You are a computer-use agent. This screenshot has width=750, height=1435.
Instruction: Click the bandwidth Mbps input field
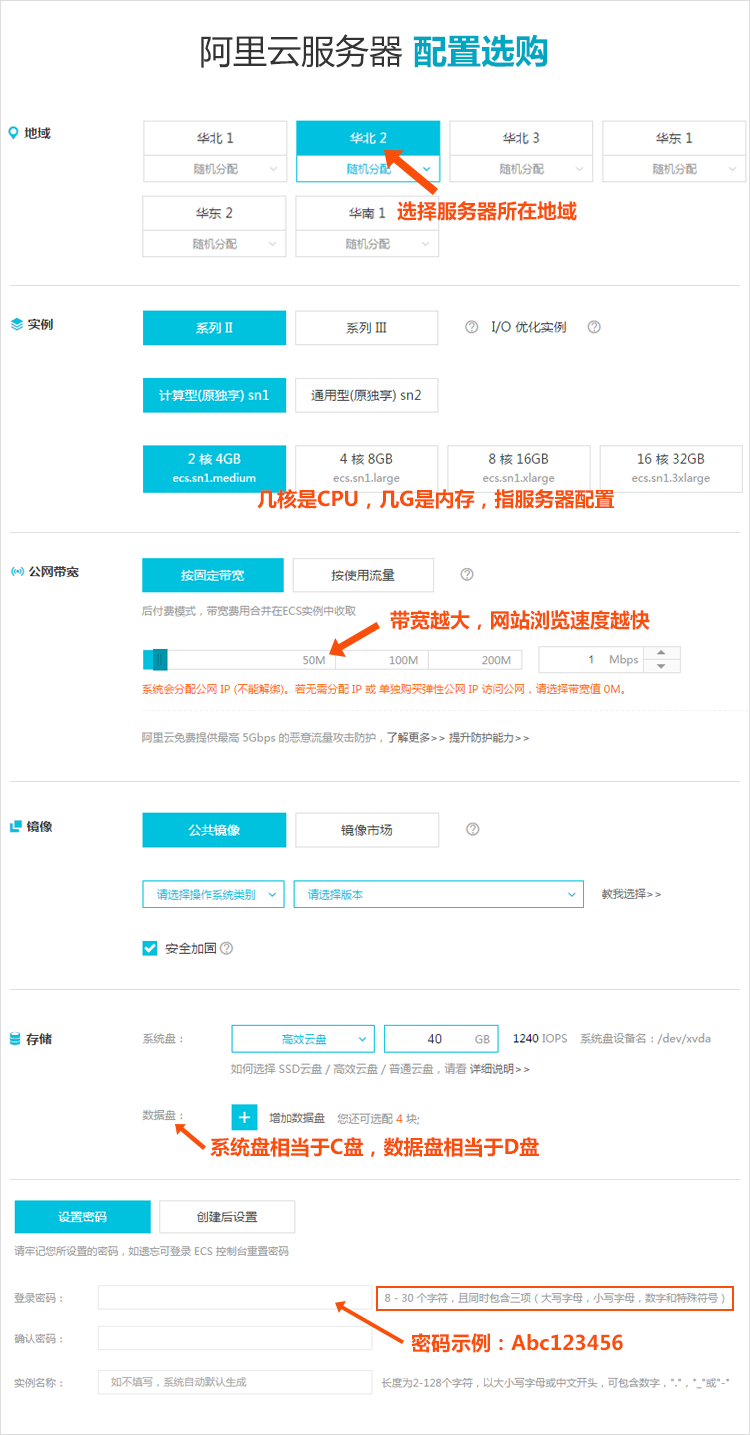(592, 660)
